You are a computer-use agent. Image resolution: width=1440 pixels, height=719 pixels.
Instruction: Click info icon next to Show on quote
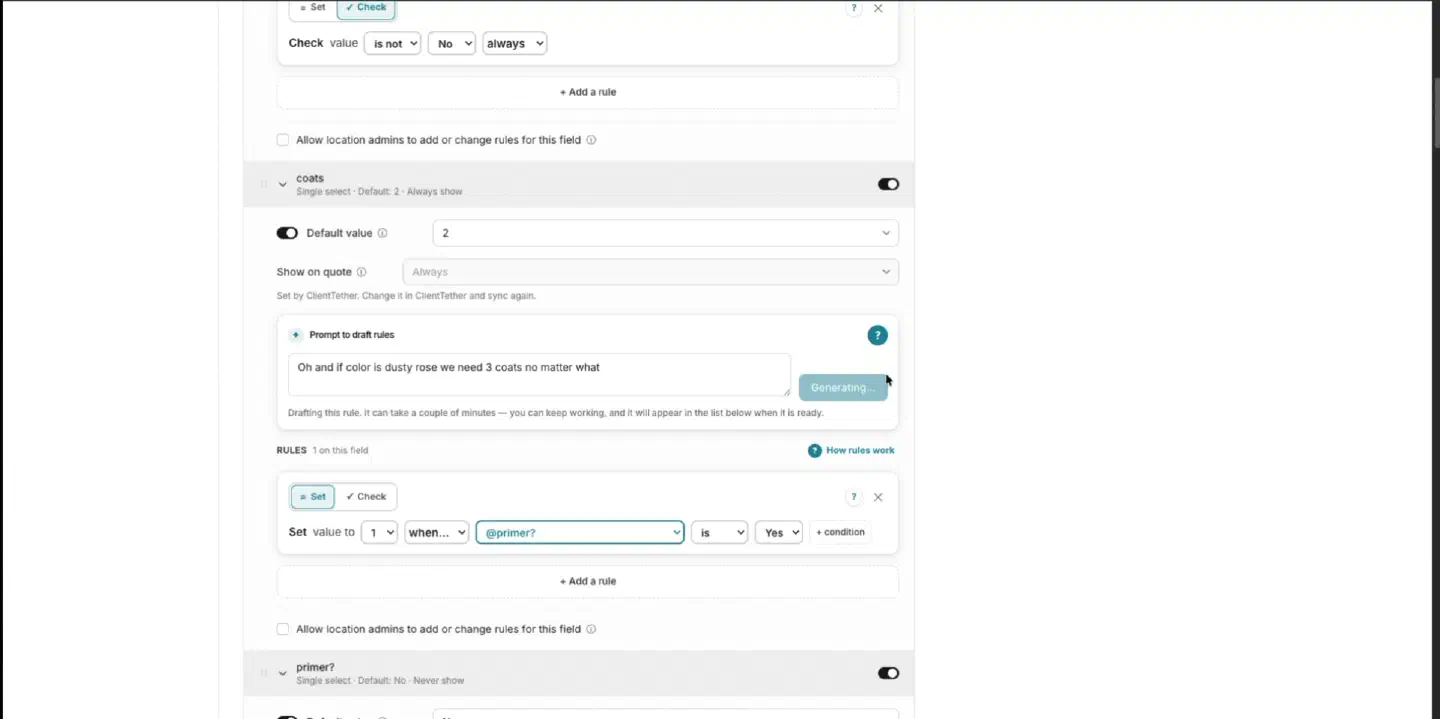tap(361, 272)
